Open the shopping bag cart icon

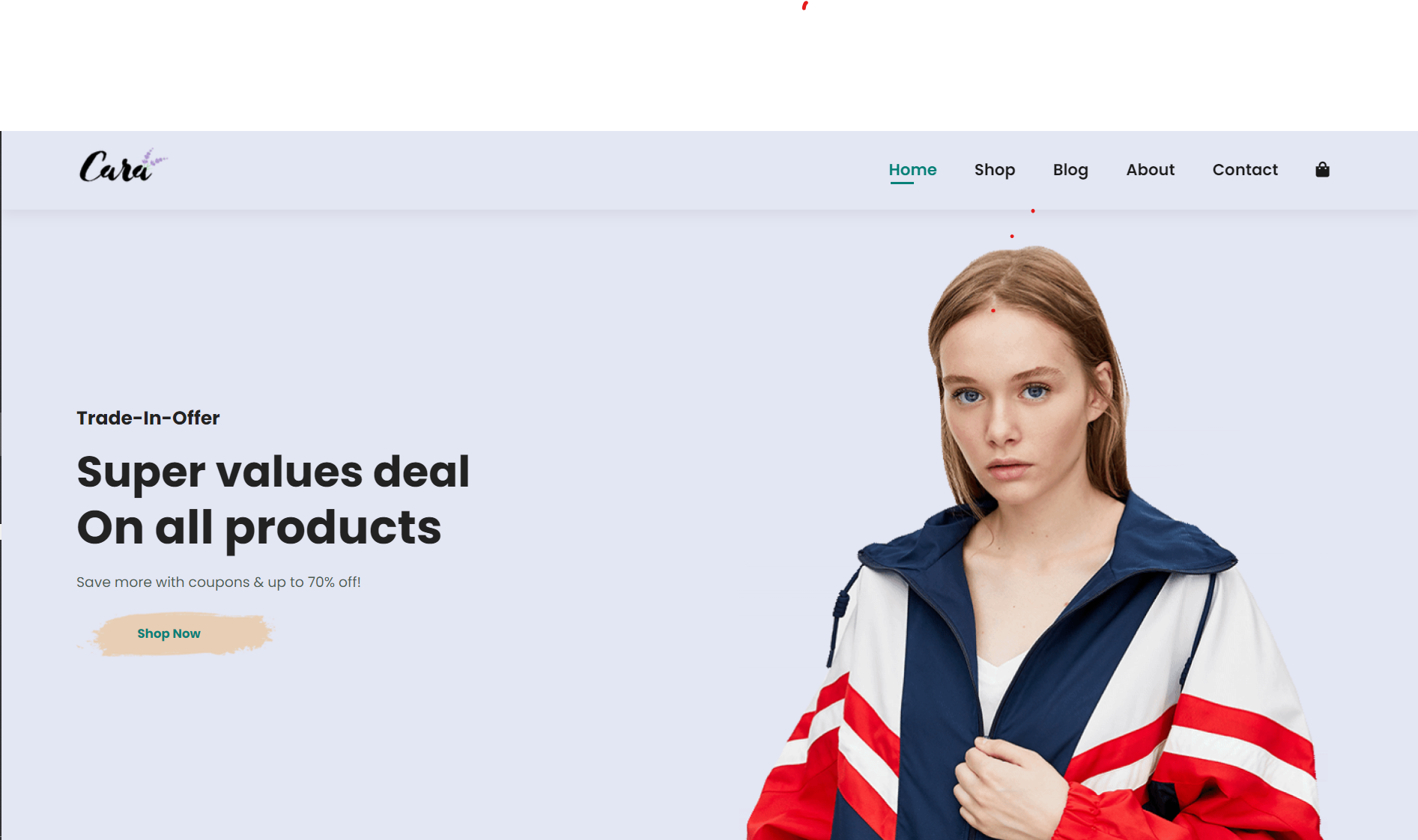(x=1322, y=170)
